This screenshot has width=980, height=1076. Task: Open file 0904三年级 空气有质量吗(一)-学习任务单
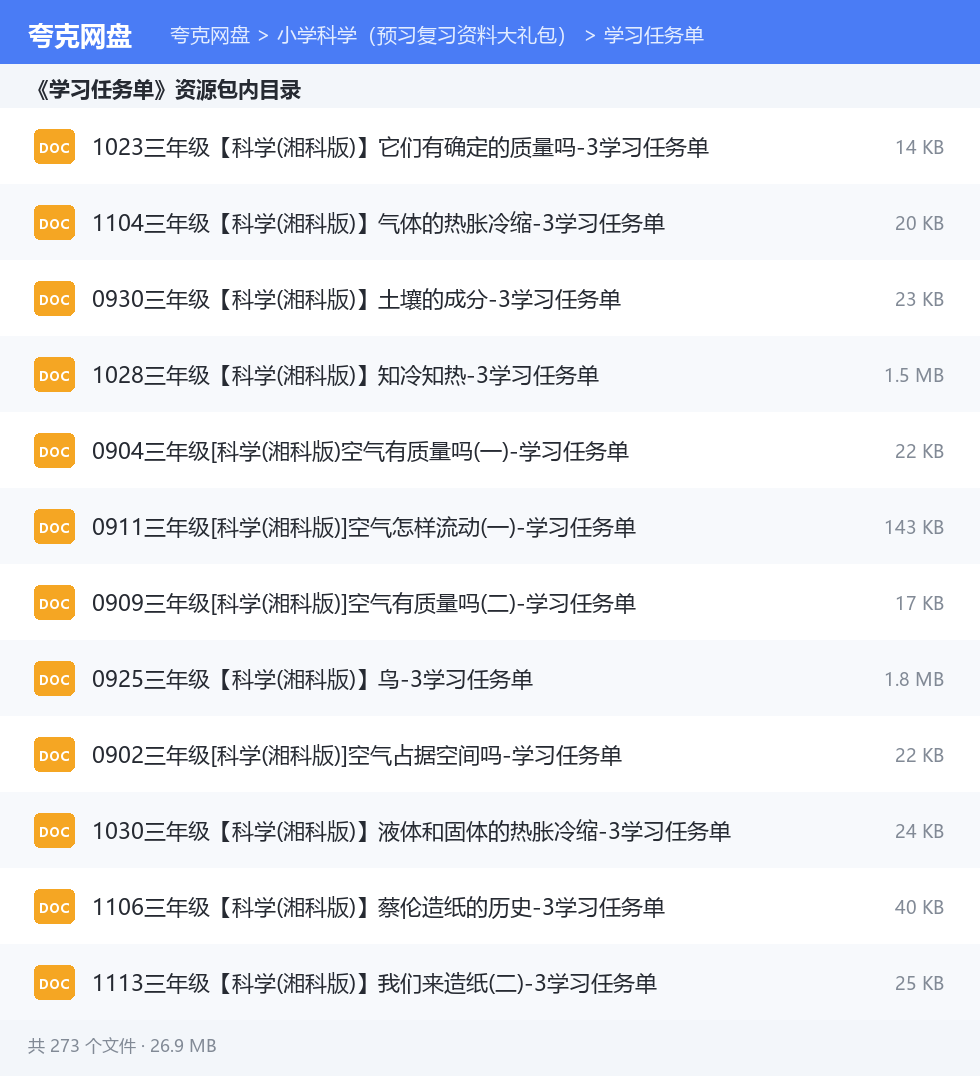coord(361,451)
